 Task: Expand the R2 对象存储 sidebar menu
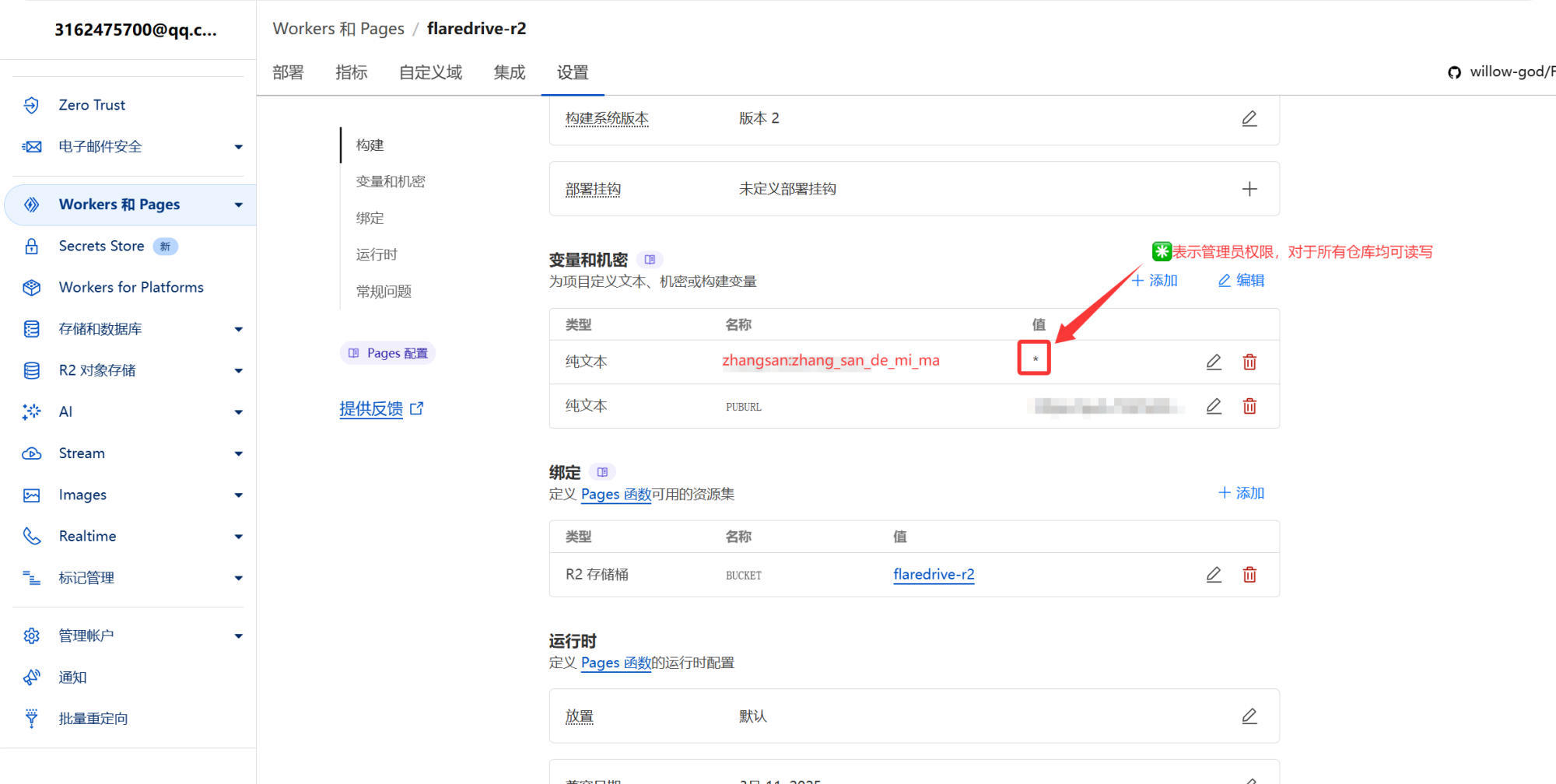click(238, 370)
